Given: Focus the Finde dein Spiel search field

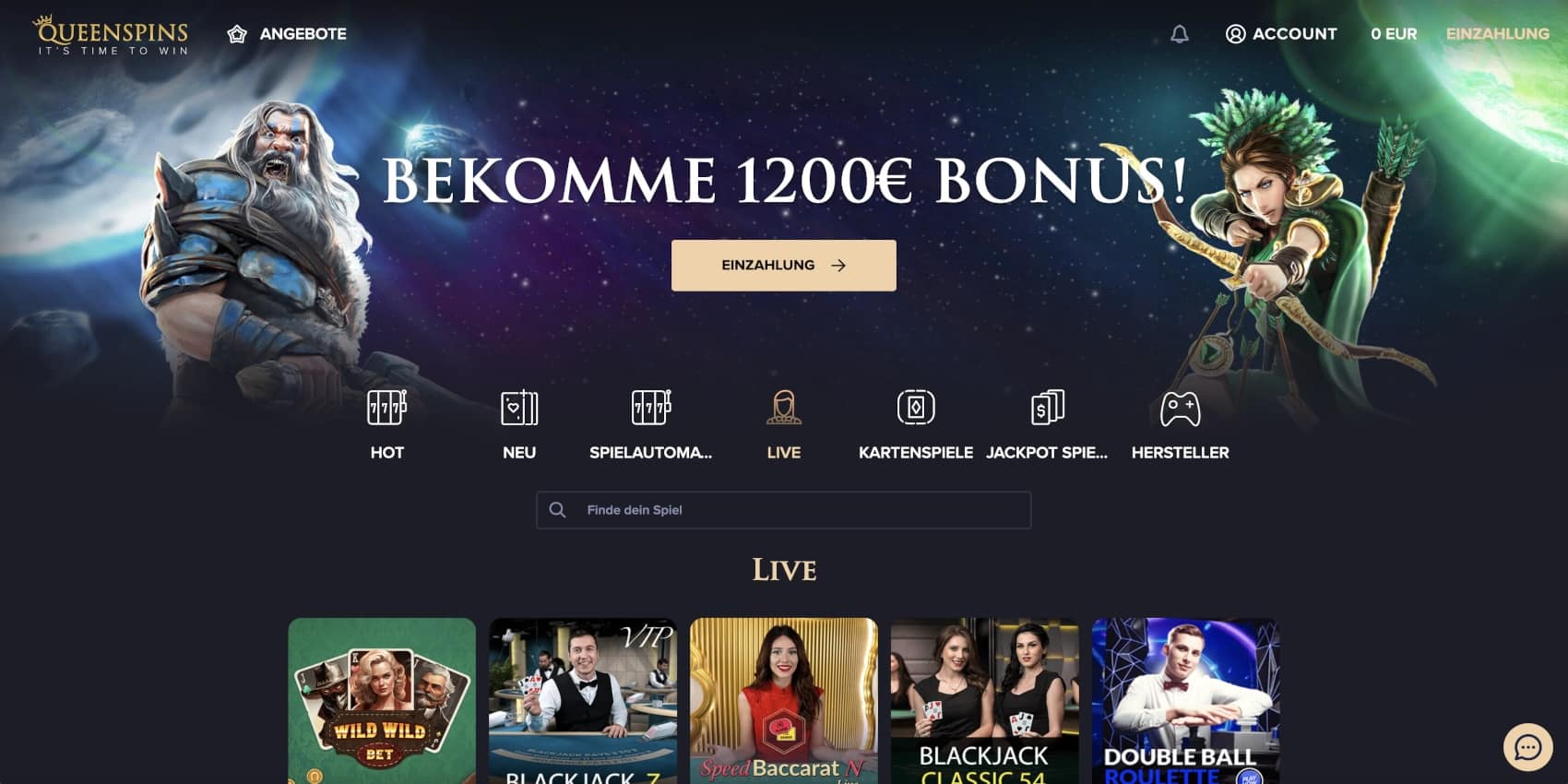Looking at the screenshot, I should 783,510.
